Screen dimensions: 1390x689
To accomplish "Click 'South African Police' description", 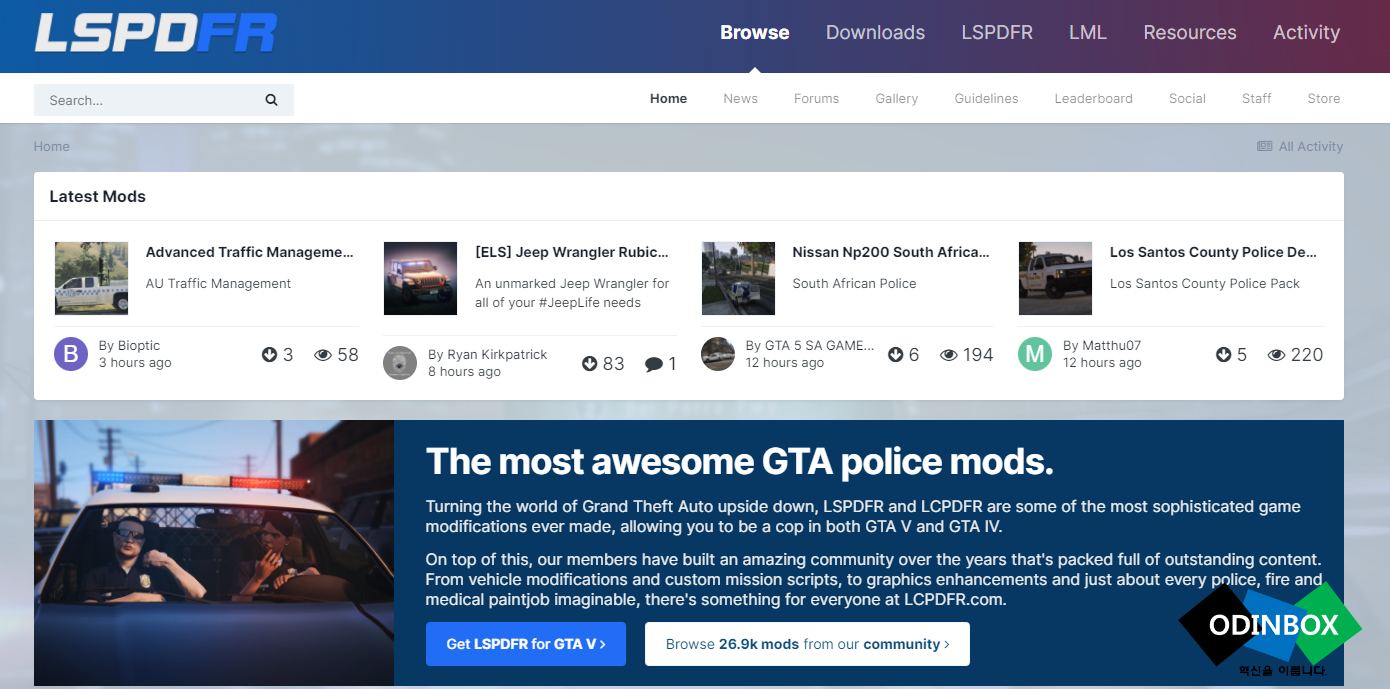I will point(855,284).
